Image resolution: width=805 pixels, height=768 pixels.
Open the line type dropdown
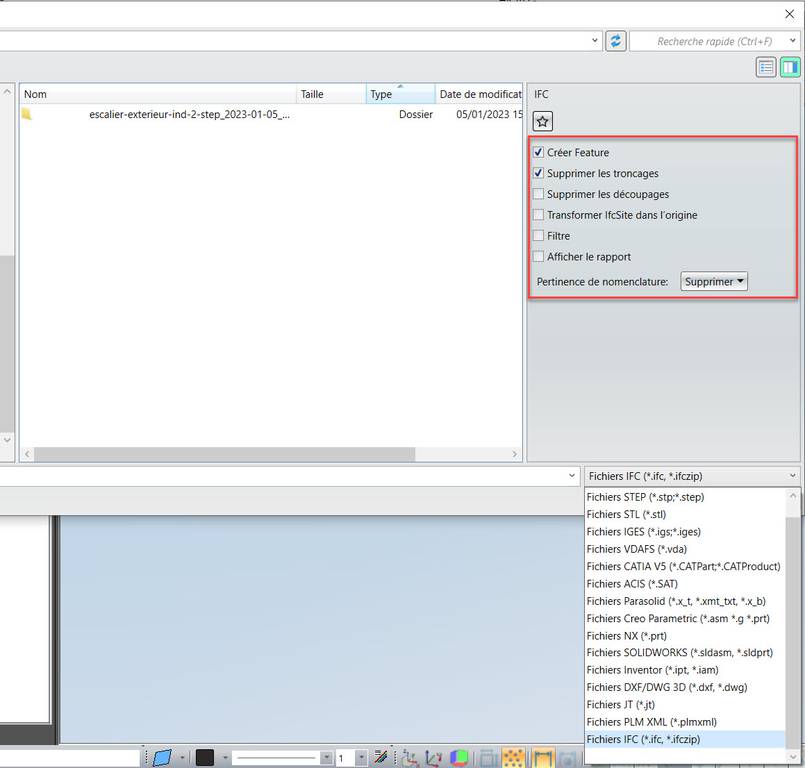tap(326, 758)
